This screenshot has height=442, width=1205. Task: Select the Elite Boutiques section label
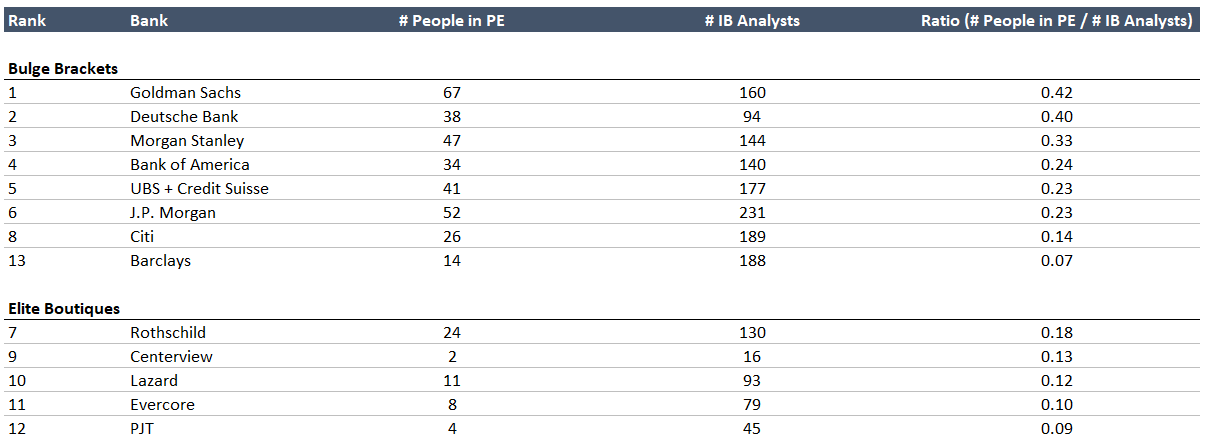(x=64, y=309)
